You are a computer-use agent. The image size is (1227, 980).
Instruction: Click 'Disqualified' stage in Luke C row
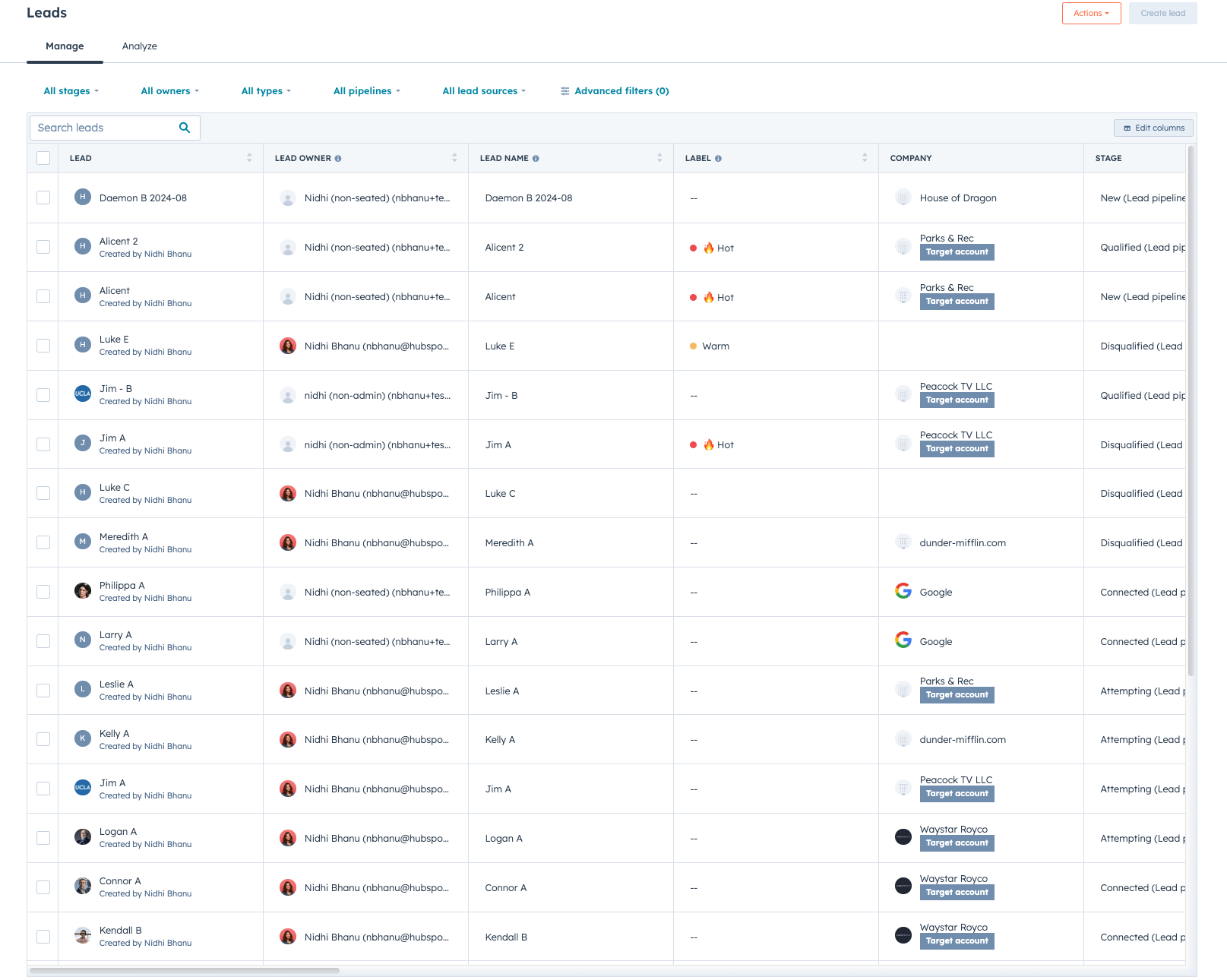coord(1142,493)
